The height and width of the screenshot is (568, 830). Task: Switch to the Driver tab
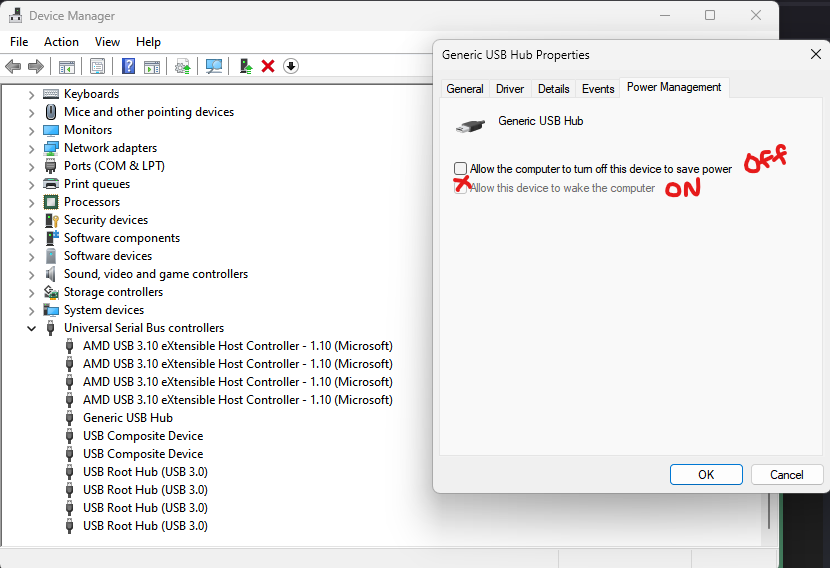tap(510, 88)
